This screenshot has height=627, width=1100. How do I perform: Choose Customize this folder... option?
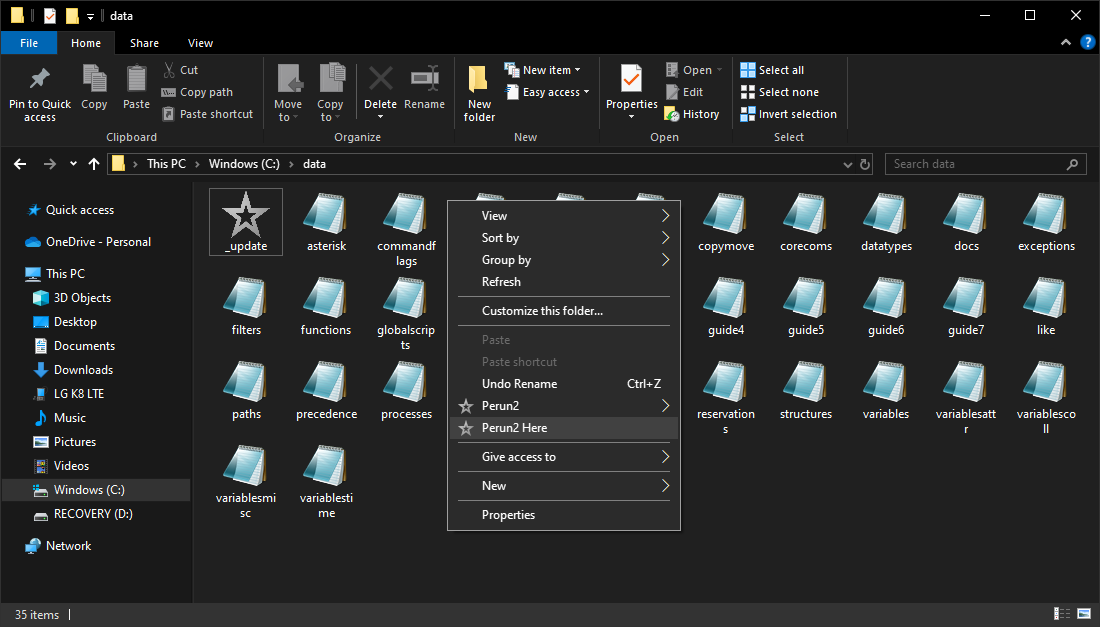(563, 311)
